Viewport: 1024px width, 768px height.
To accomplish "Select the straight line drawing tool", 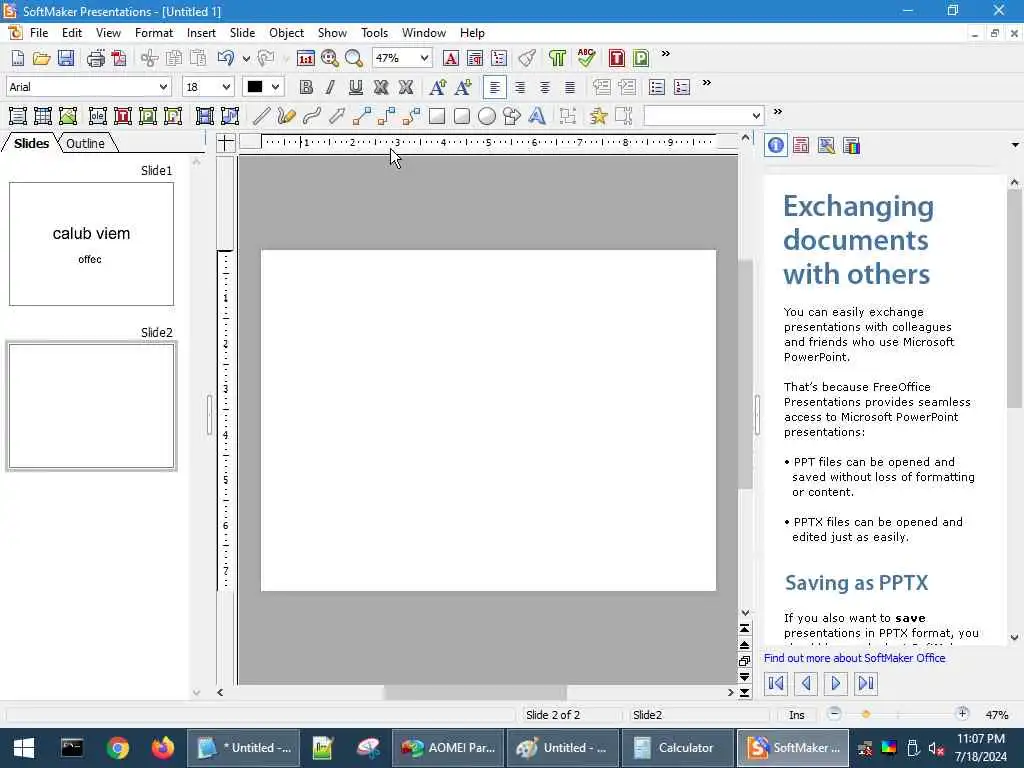I will [x=261, y=116].
